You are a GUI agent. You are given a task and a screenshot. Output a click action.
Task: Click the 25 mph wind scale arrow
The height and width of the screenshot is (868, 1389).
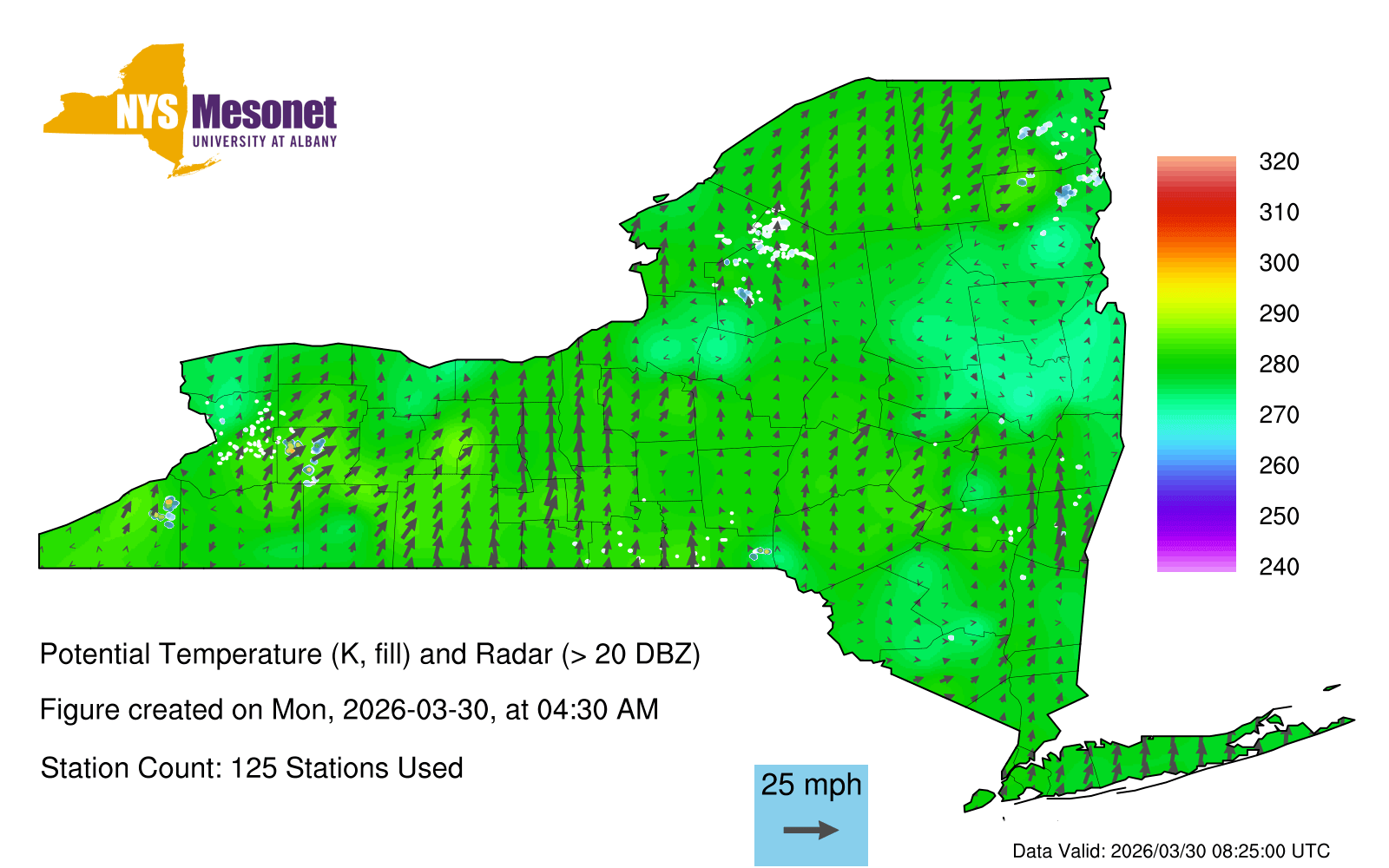(x=811, y=831)
